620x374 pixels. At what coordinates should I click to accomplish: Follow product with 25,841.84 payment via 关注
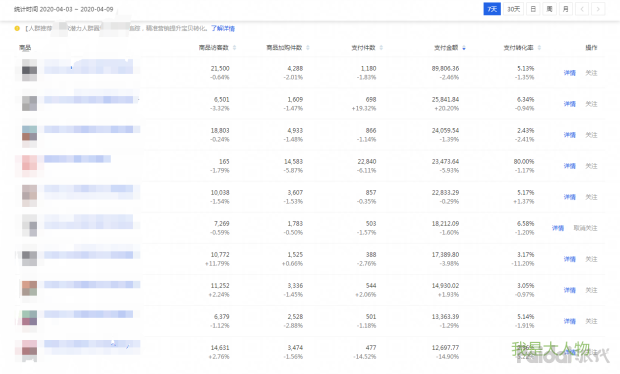(x=591, y=104)
